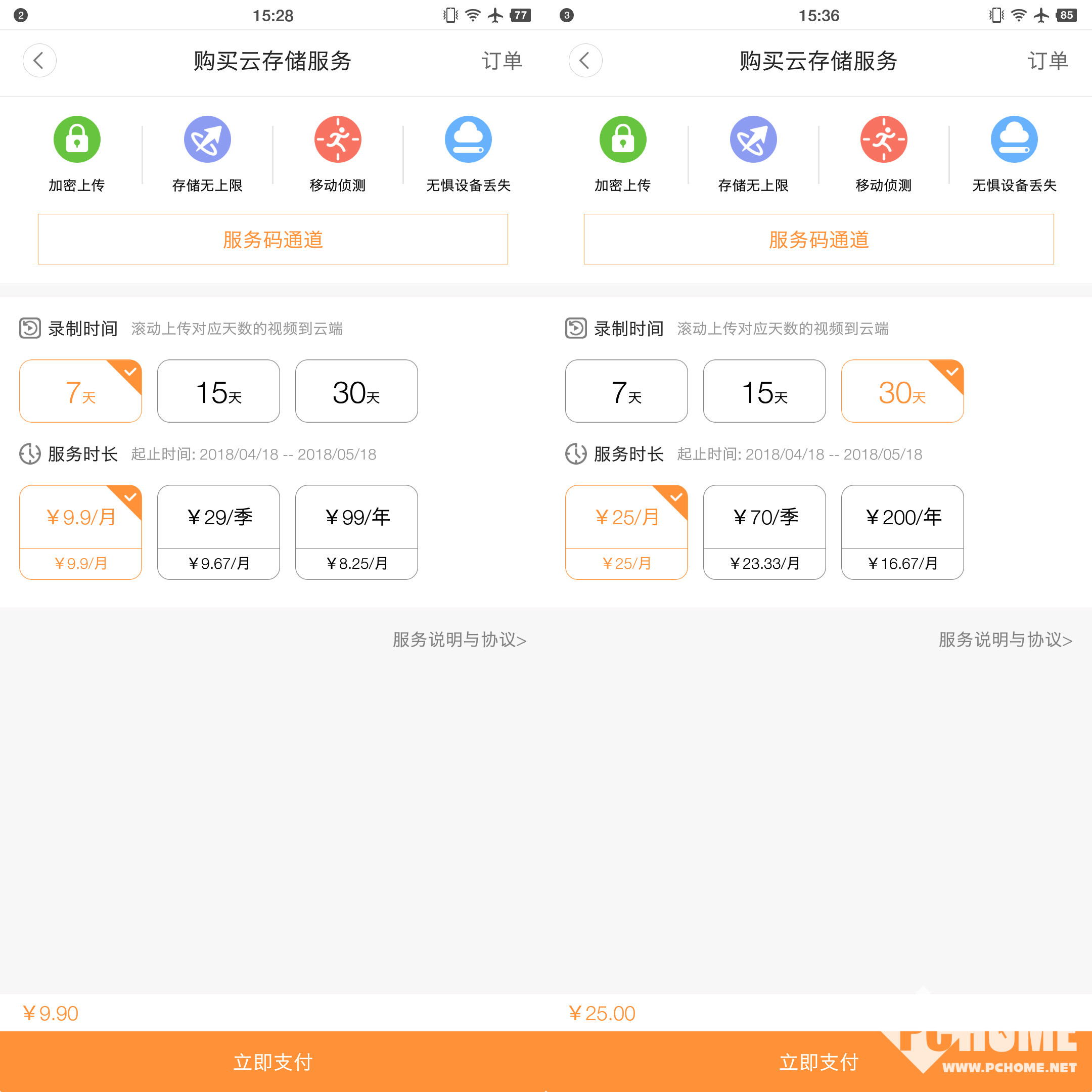Open 服务说明与协议 link in right screen
This screenshot has height=1092, width=1092.
1005,640
